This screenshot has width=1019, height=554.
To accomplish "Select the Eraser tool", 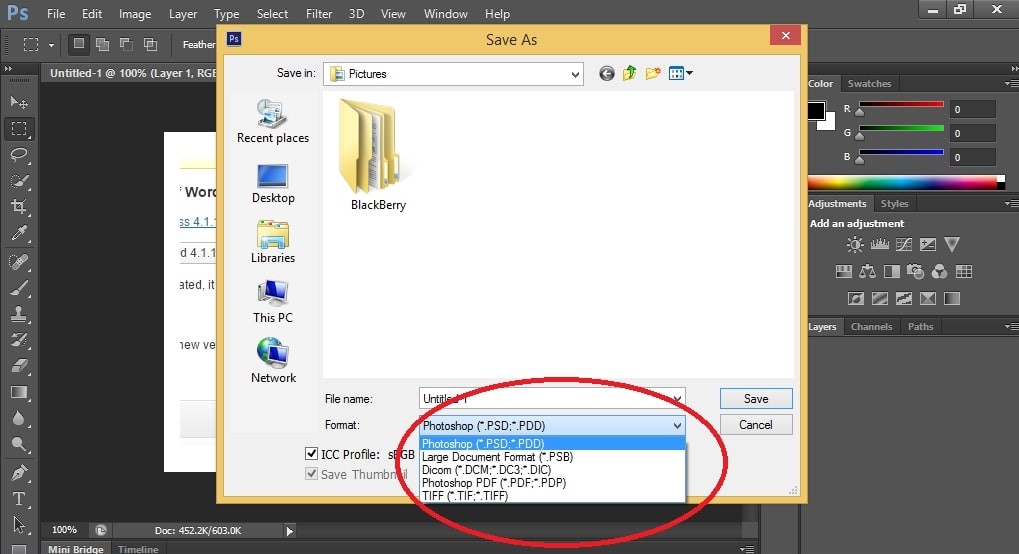I will point(19,366).
